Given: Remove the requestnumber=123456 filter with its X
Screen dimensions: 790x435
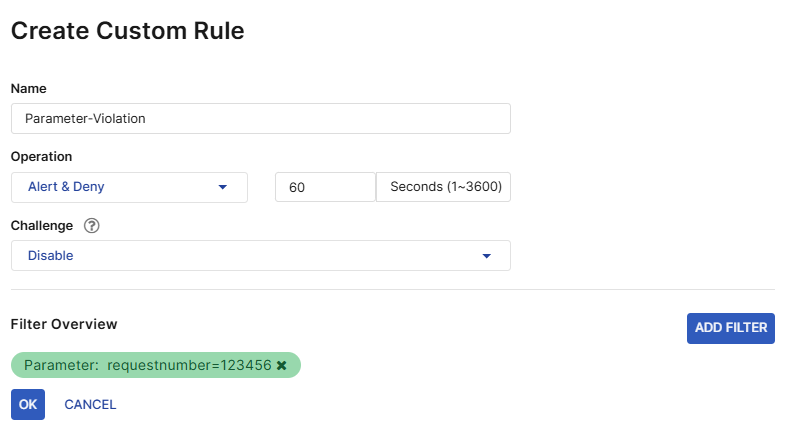Looking at the screenshot, I should point(282,366).
